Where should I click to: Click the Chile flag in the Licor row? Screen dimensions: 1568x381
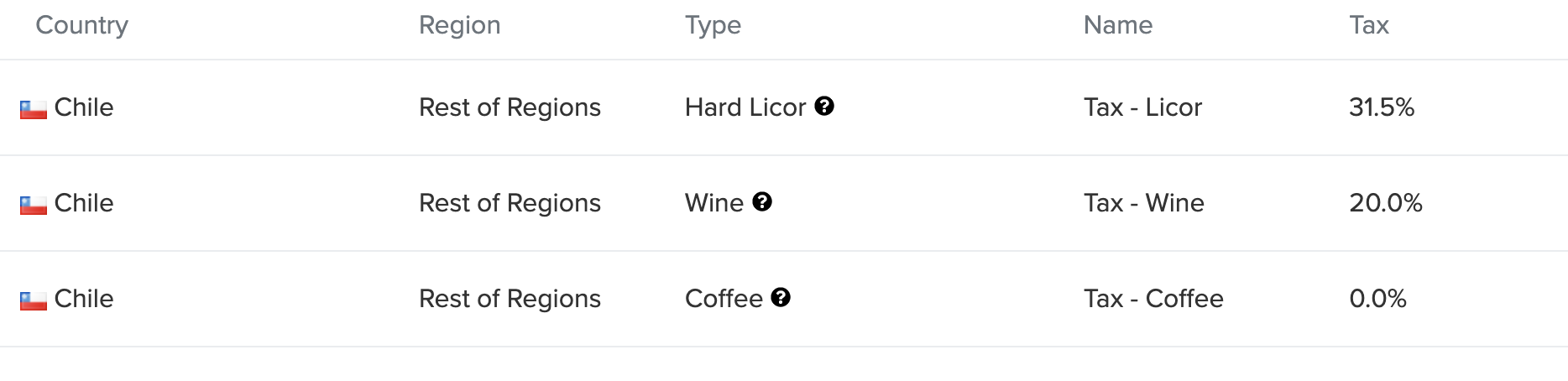coord(34,109)
